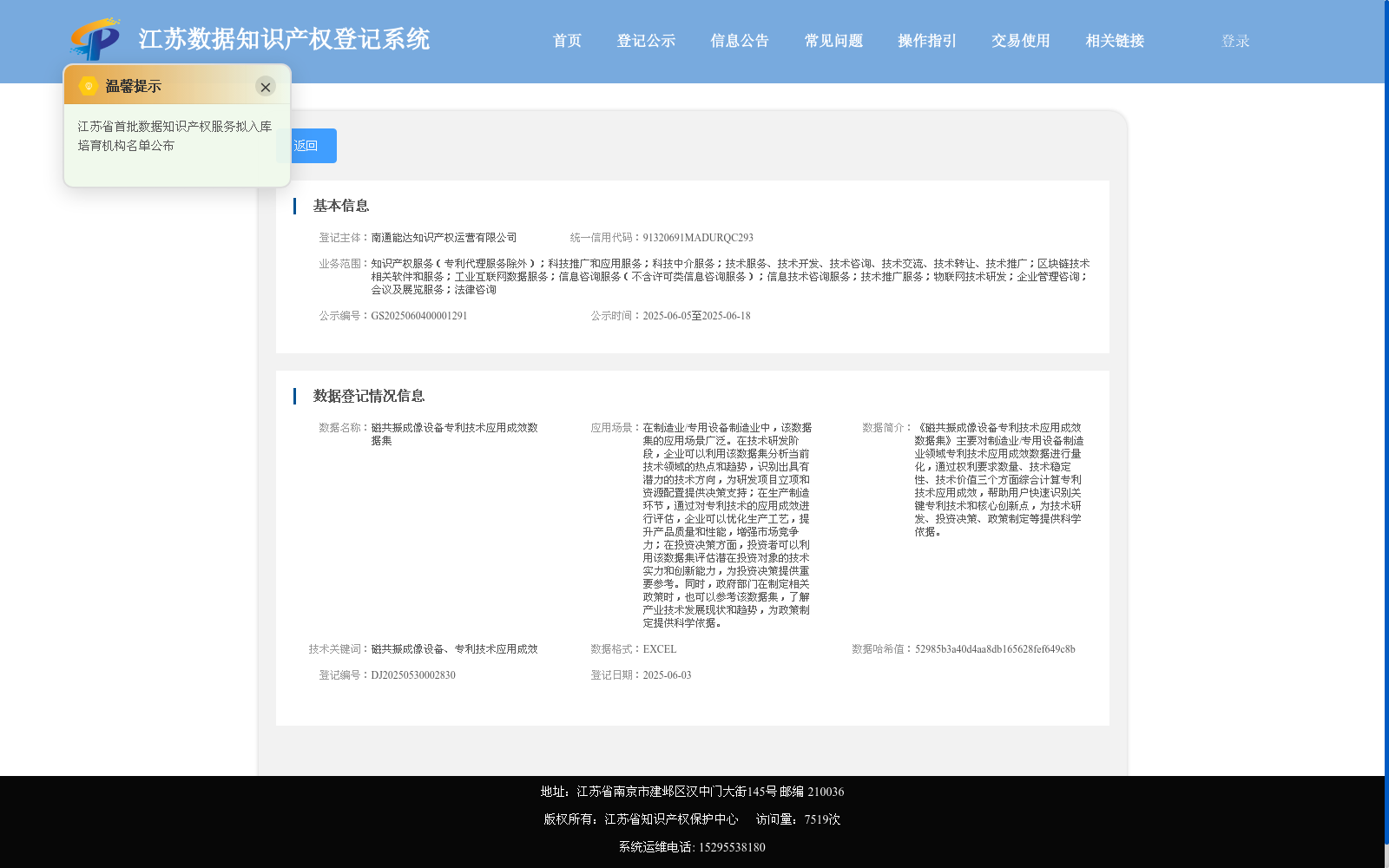
Task: View 常见问题 page
Action: pos(833,41)
